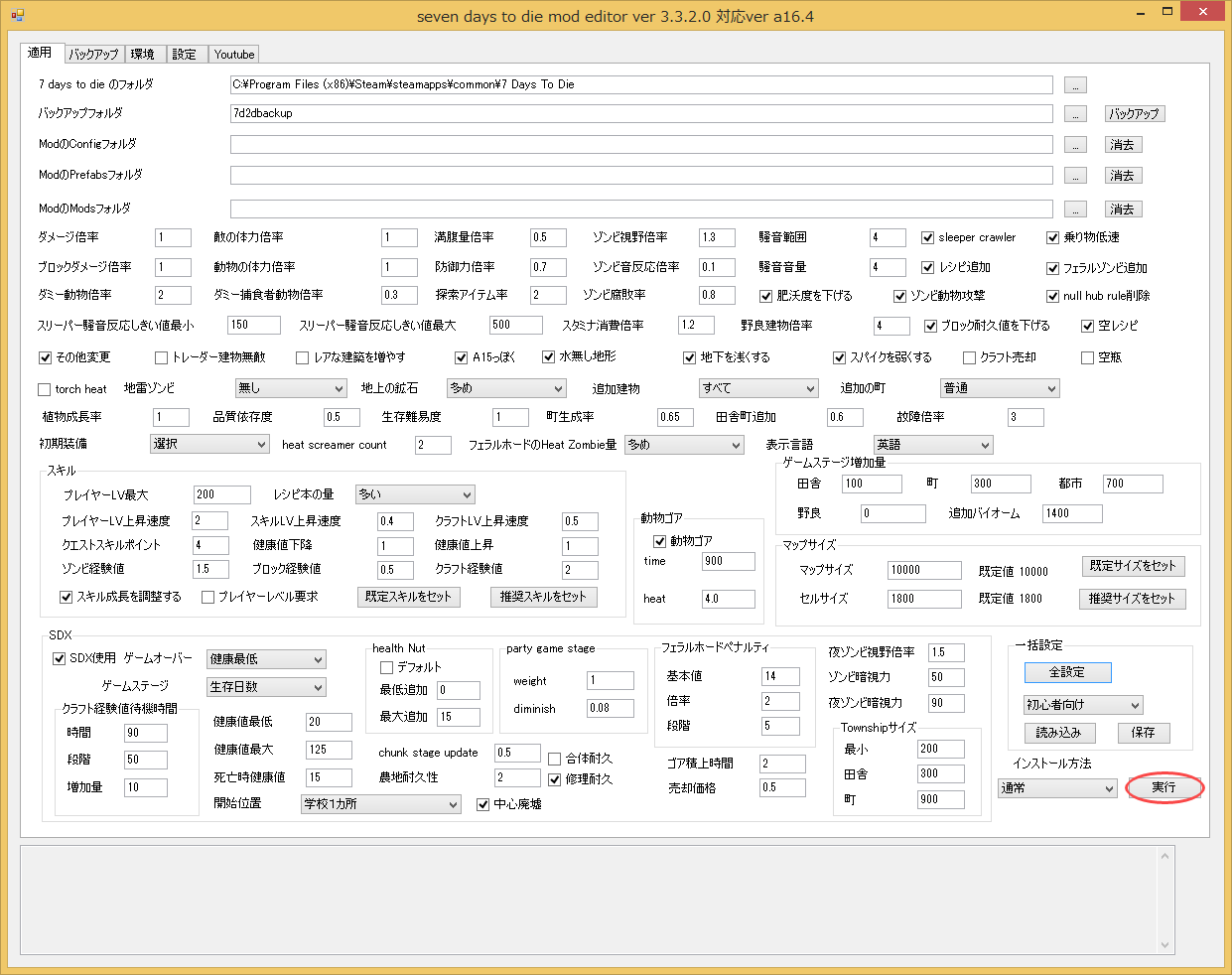
Task: Clear the ModのModsフォルダ path with 消去
Action: 1124,209
